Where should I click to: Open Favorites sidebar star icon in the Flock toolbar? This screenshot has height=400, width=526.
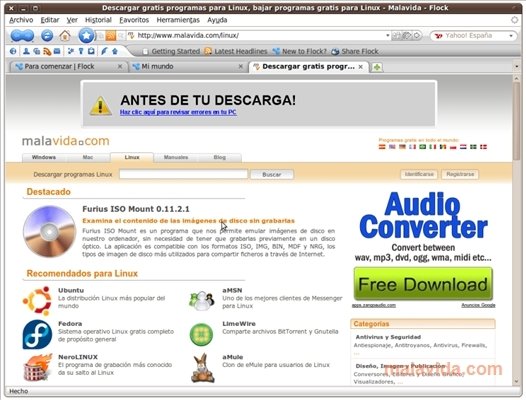[71, 51]
